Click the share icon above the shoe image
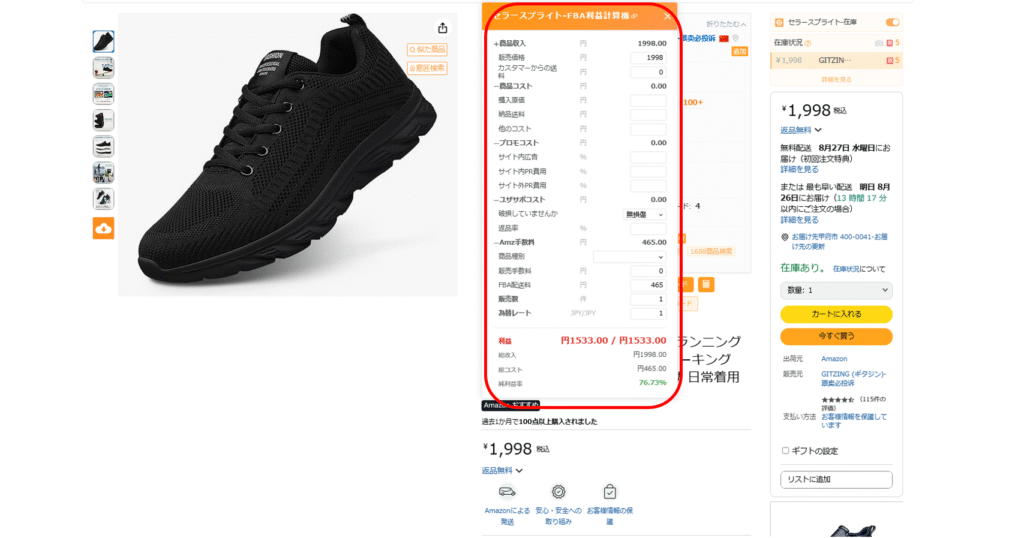1024x538 pixels. coord(443,28)
